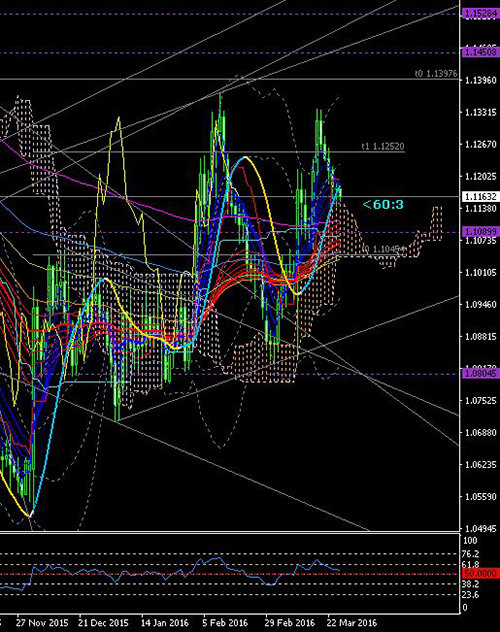Image resolution: width=500 pixels, height=632 pixels.
Task: Click the purple 1.15284 price level label
Action: pyautogui.click(x=481, y=14)
